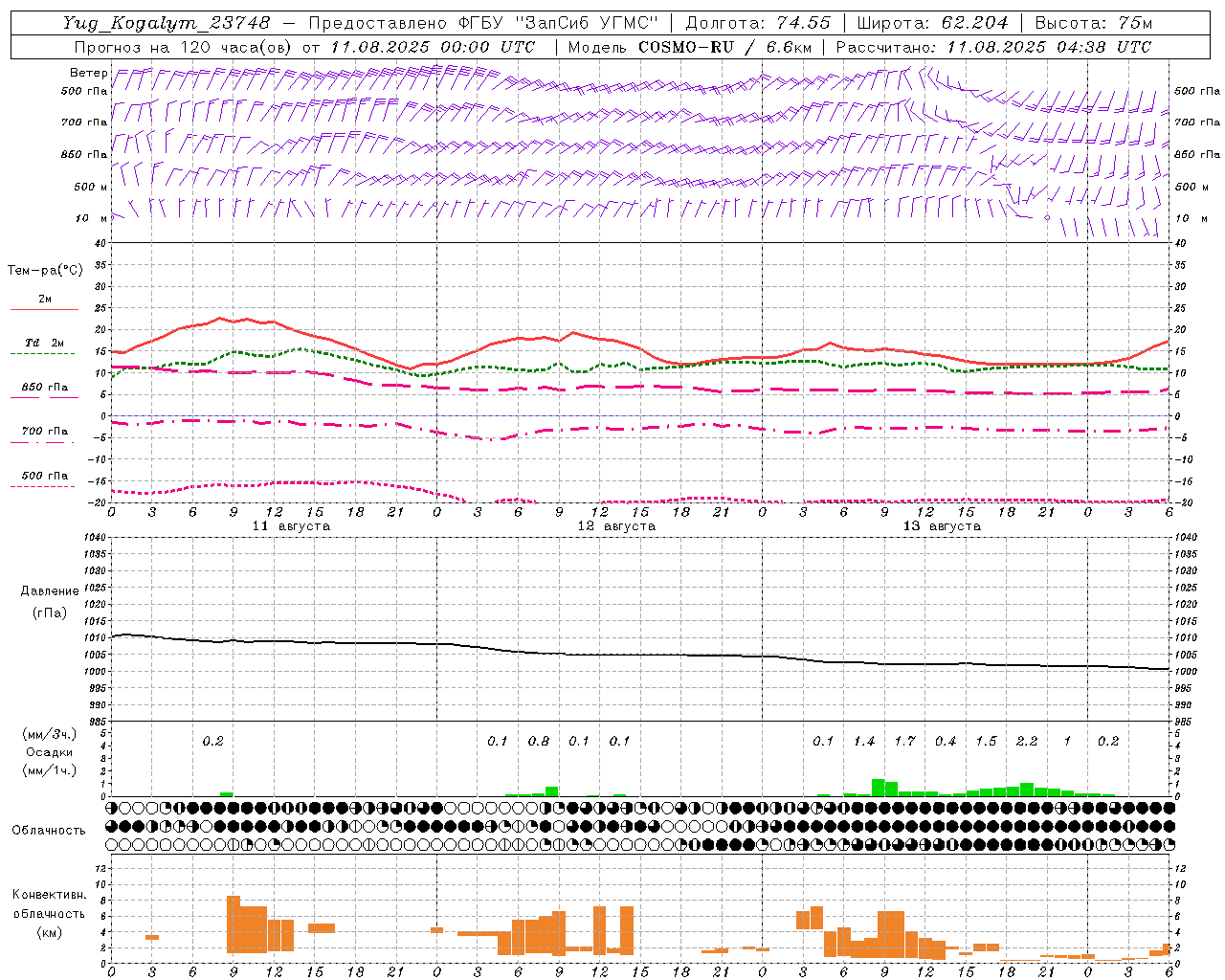The width and height of the screenshot is (1225, 980).
Task: Click the (мм/1ч.) precipitation unit label
Action: pos(49,770)
